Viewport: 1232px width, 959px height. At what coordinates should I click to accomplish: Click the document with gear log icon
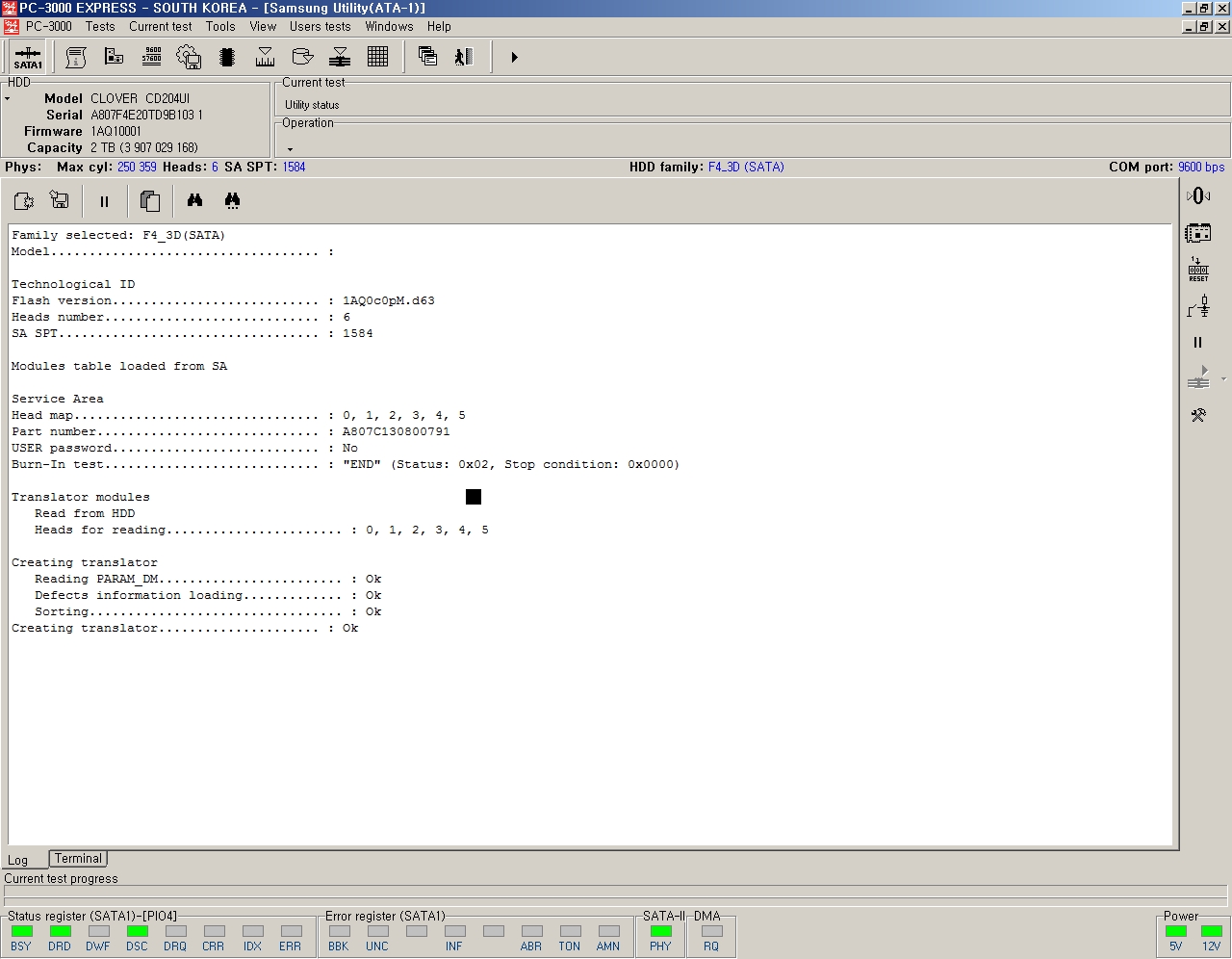pos(24,200)
